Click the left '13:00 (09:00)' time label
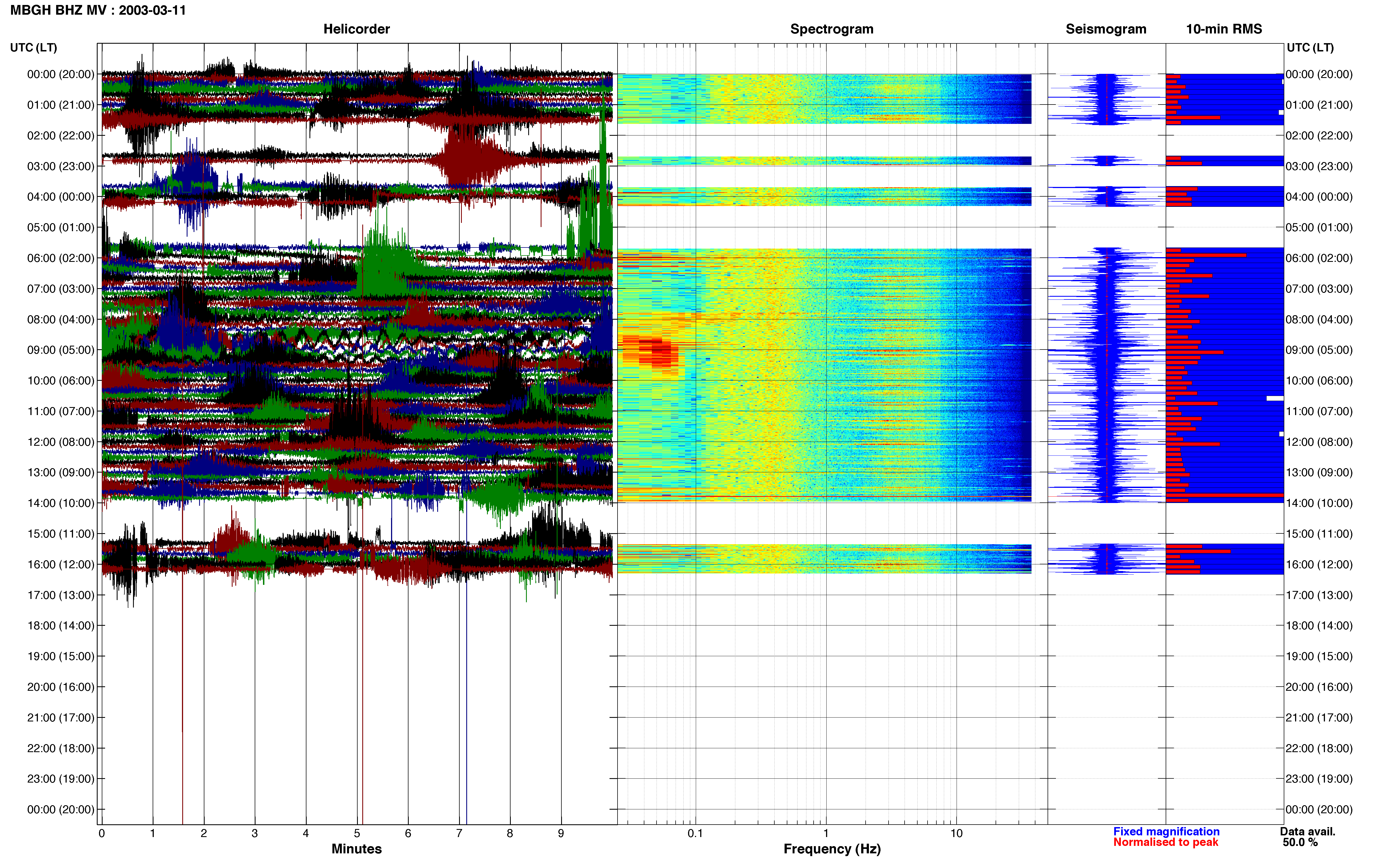Viewport: 1388px width, 868px height. 61,473
